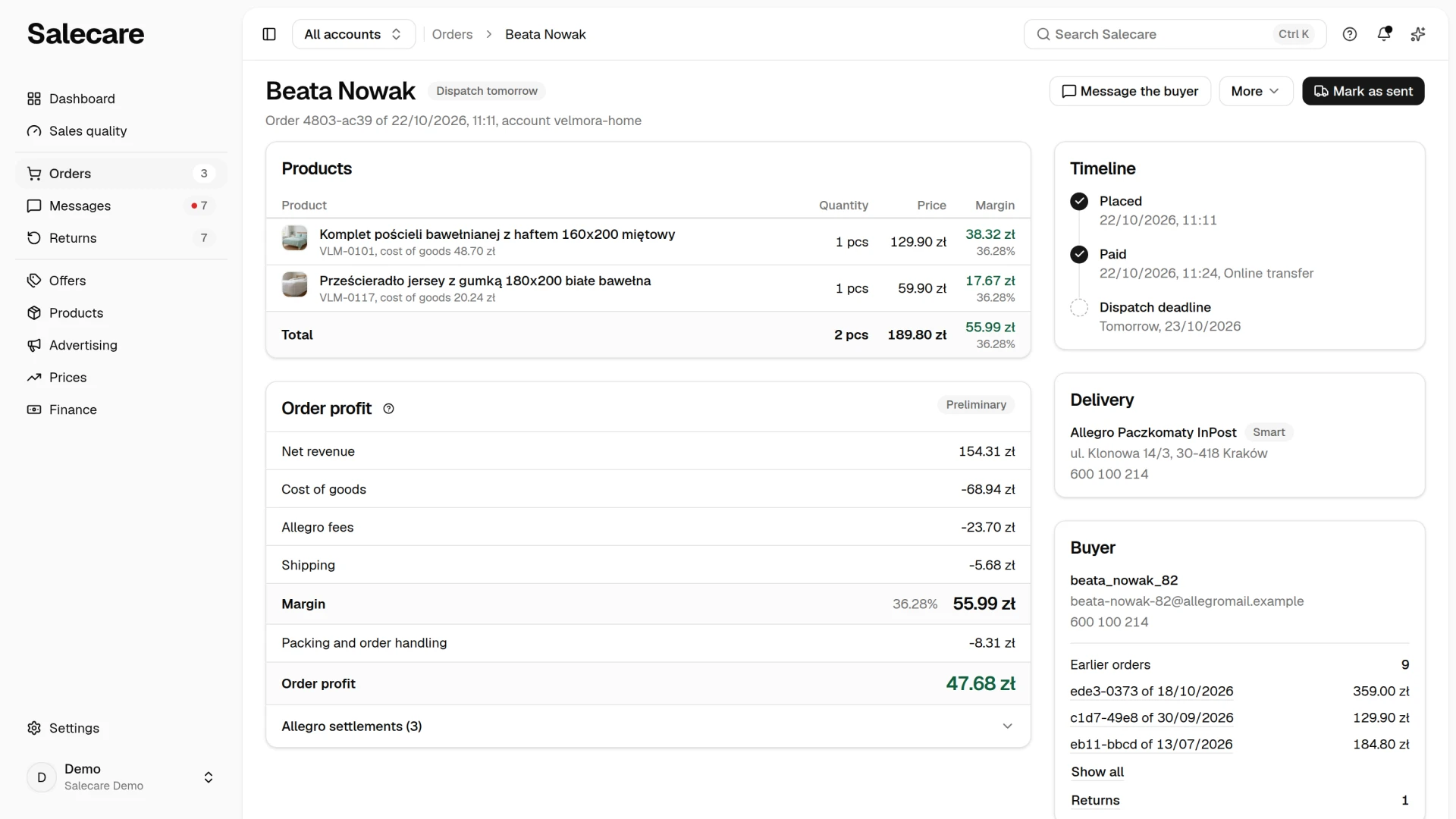
Task: Click the Order profit value 47.68 zł
Action: point(981,684)
